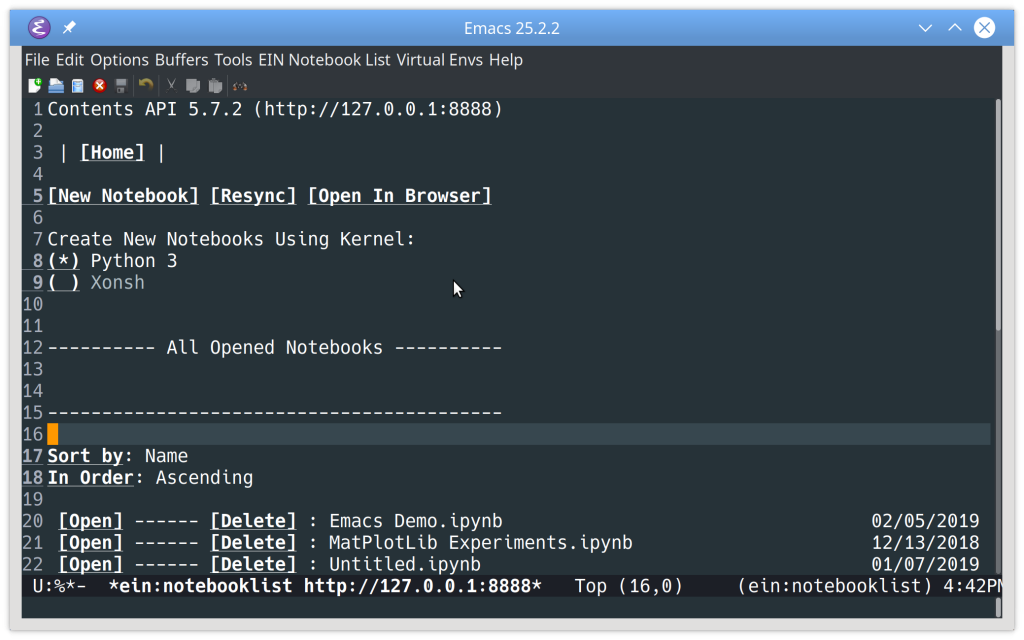Open the Untitled.ipynb notebook

(x=90, y=564)
